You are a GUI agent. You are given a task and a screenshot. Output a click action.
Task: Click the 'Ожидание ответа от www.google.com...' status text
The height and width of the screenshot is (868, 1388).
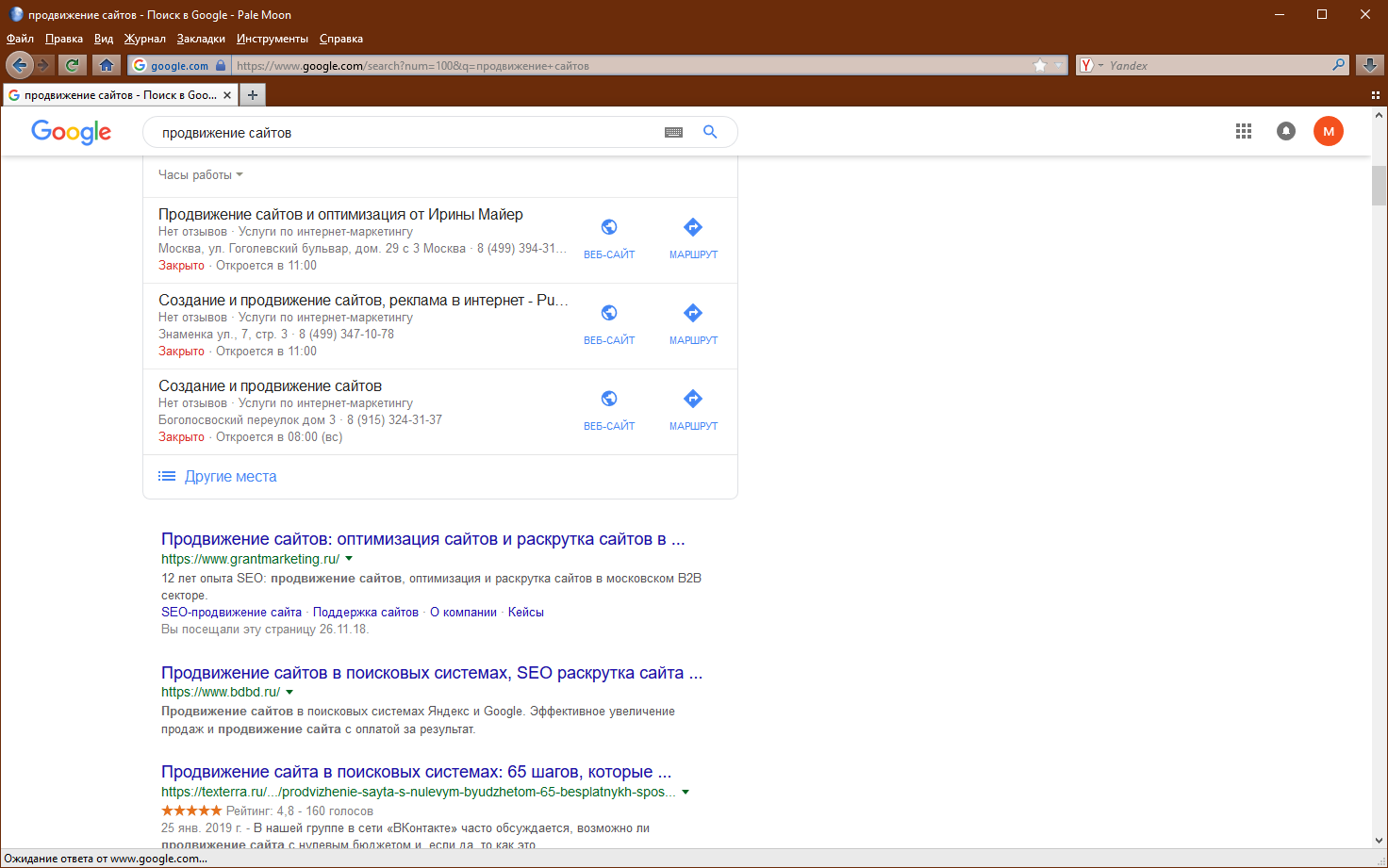pos(105,859)
